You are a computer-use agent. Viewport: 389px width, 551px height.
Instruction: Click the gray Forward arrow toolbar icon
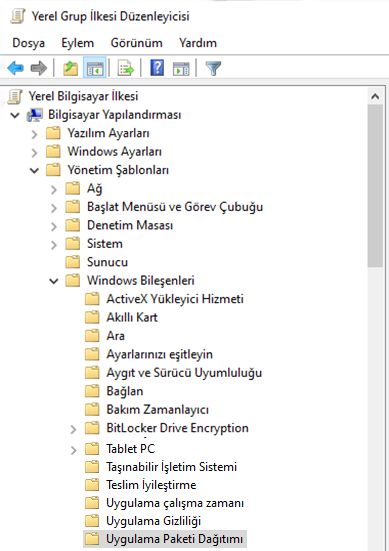pos(39,68)
